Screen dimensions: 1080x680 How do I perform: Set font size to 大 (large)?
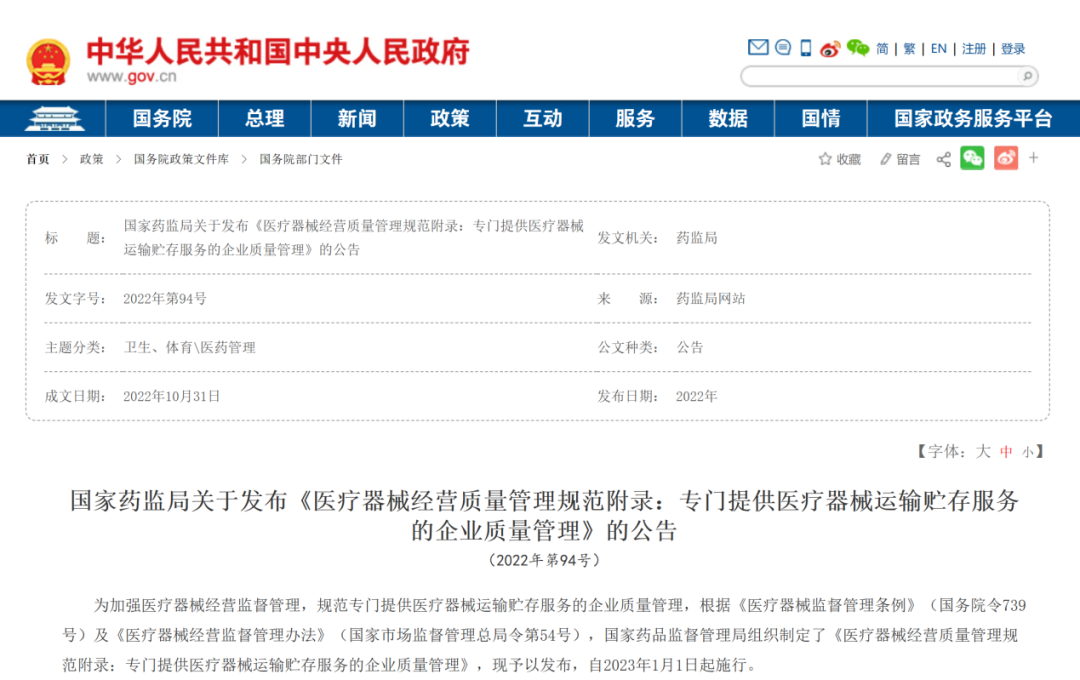click(x=983, y=451)
